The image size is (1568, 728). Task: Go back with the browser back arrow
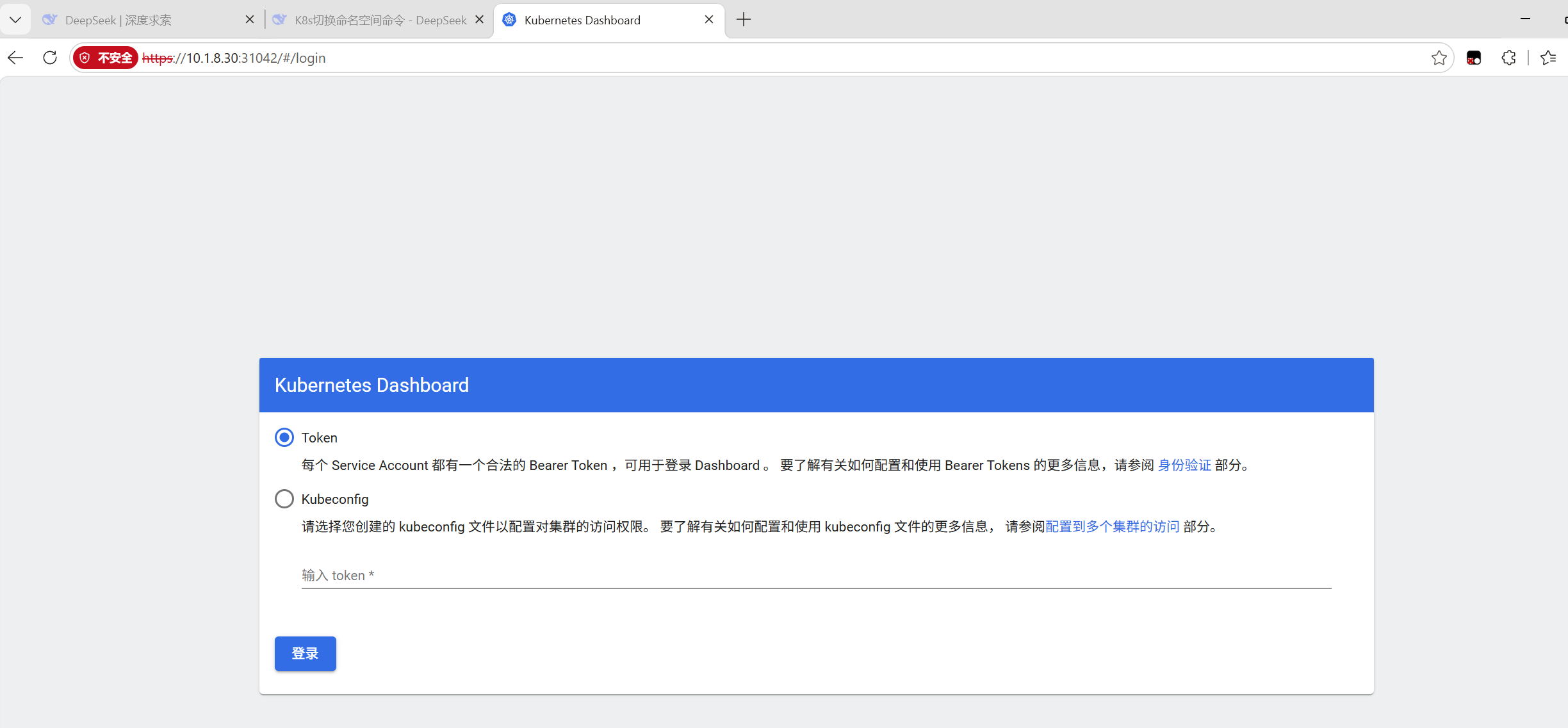[15, 58]
